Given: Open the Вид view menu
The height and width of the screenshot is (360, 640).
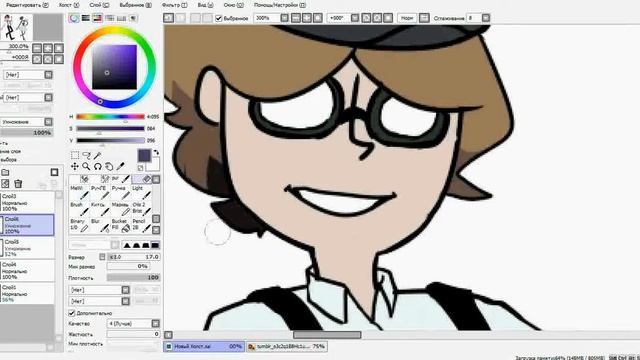Looking at the screenshot, I should click(x=205, y=5).
